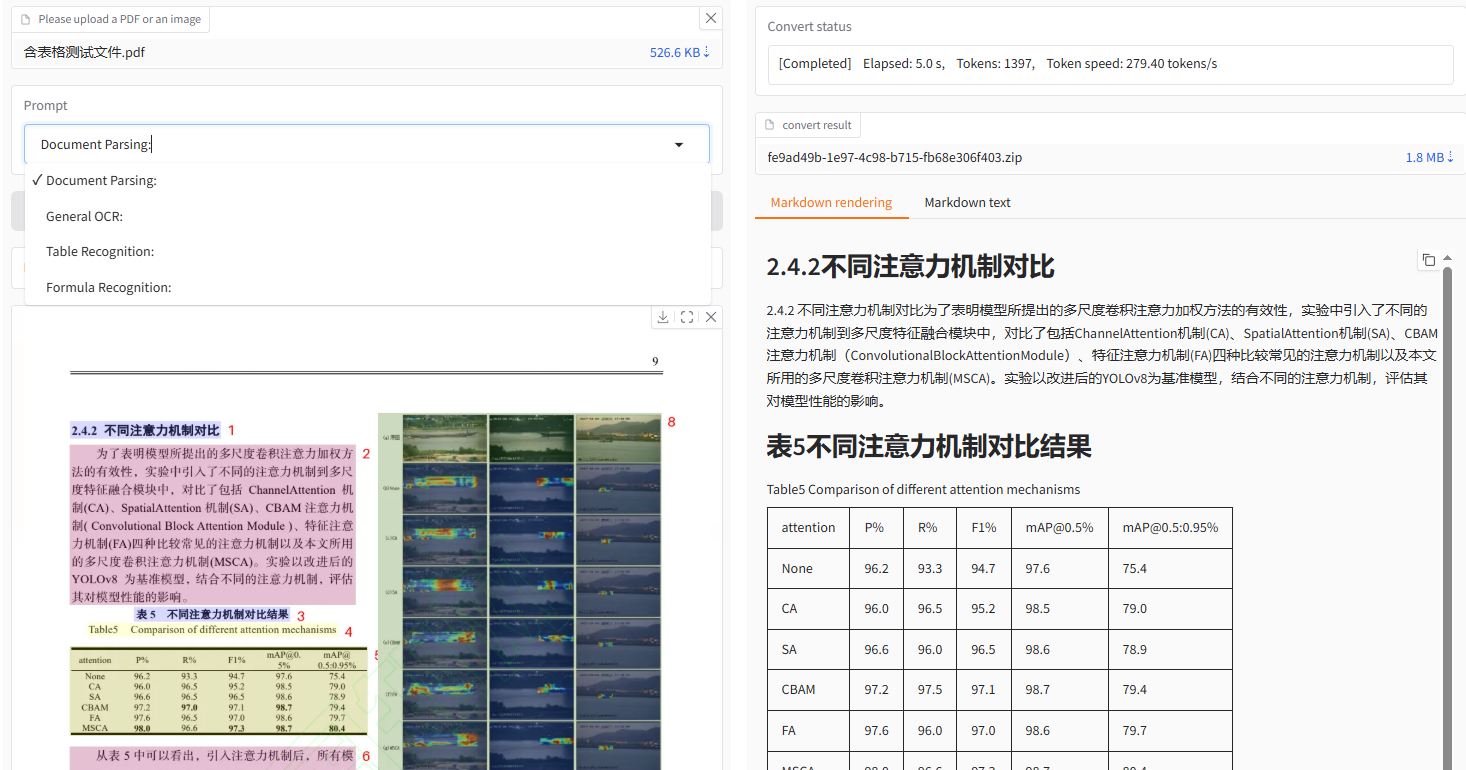Screen dimensions: 1466x770
Task: Switch to the Markdown text tab
Action: (966, 202)
